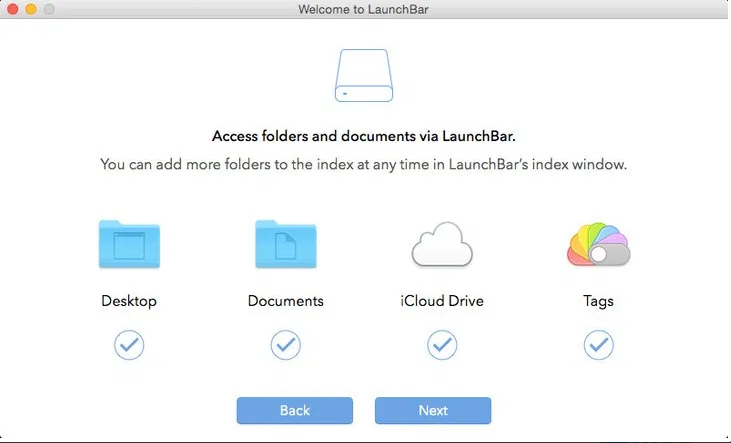Click the colorful Tags icon
The width and height of the screenshot is (731, 443).
[x=598, y=245]
